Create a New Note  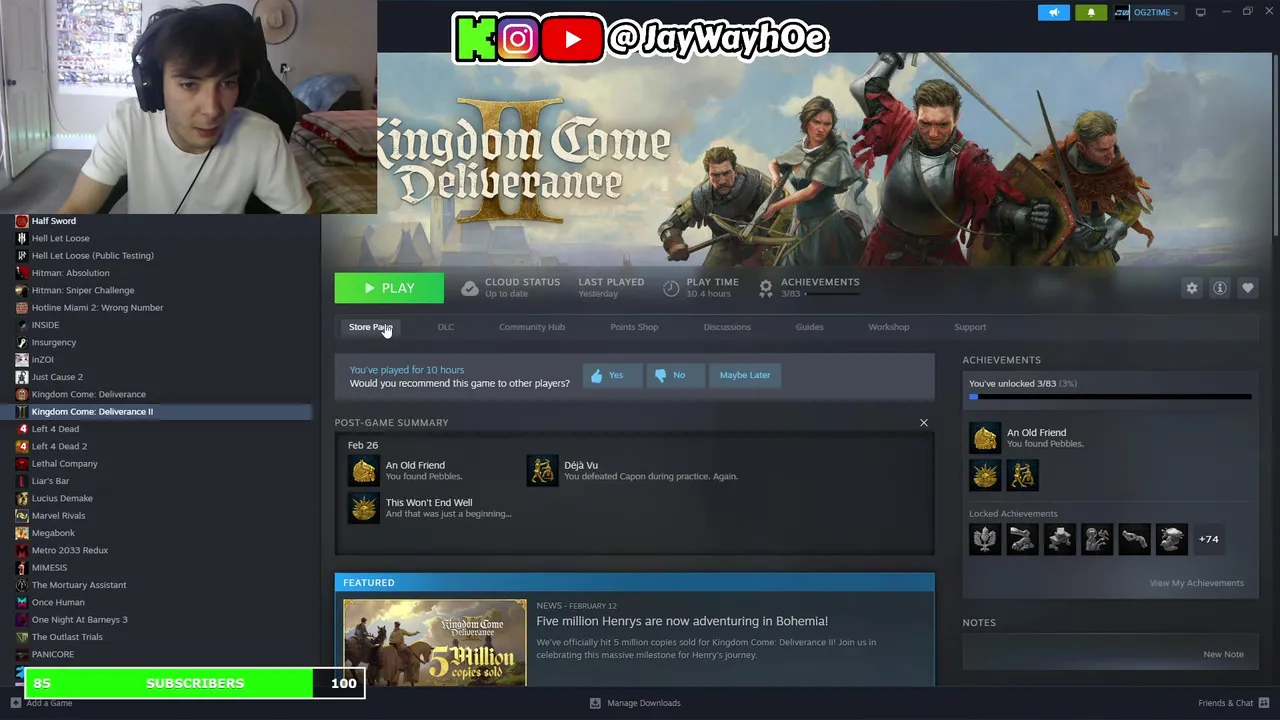1223,654
